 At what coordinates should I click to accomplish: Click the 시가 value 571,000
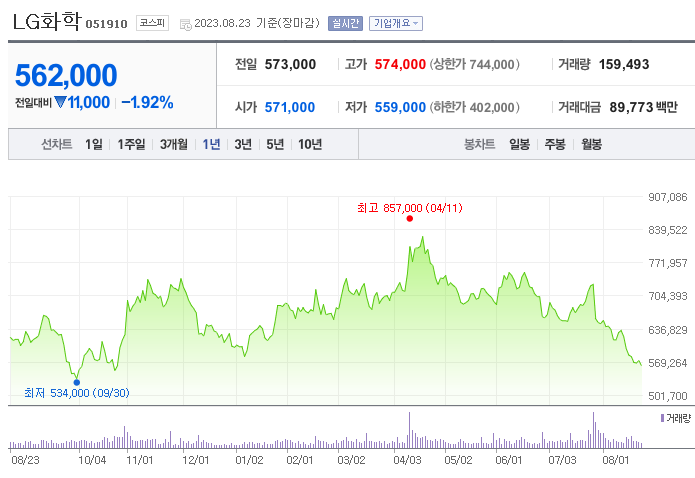(290, 107)
